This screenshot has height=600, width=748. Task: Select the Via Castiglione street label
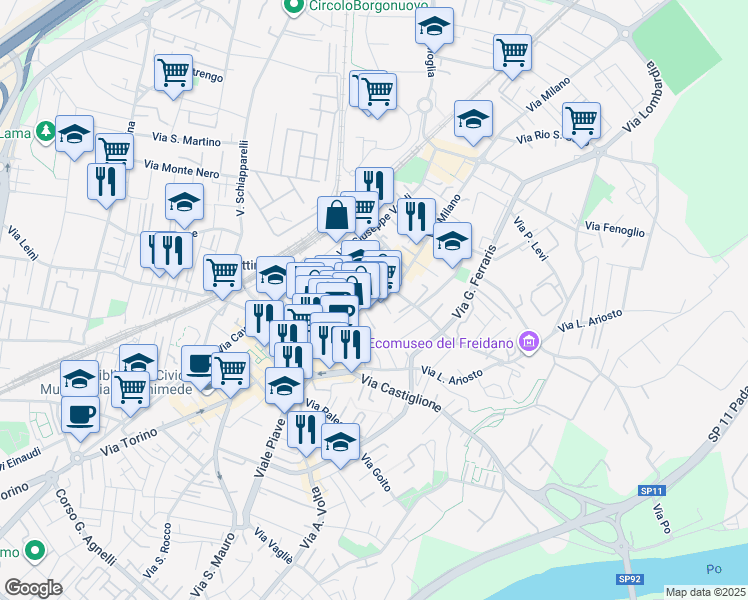tap(401, 391)
